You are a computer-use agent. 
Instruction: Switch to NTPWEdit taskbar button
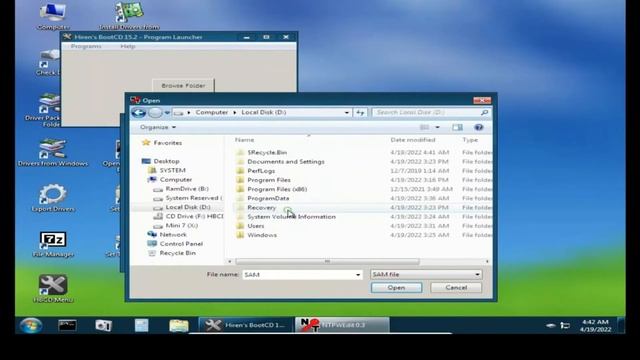pos(342,325)
